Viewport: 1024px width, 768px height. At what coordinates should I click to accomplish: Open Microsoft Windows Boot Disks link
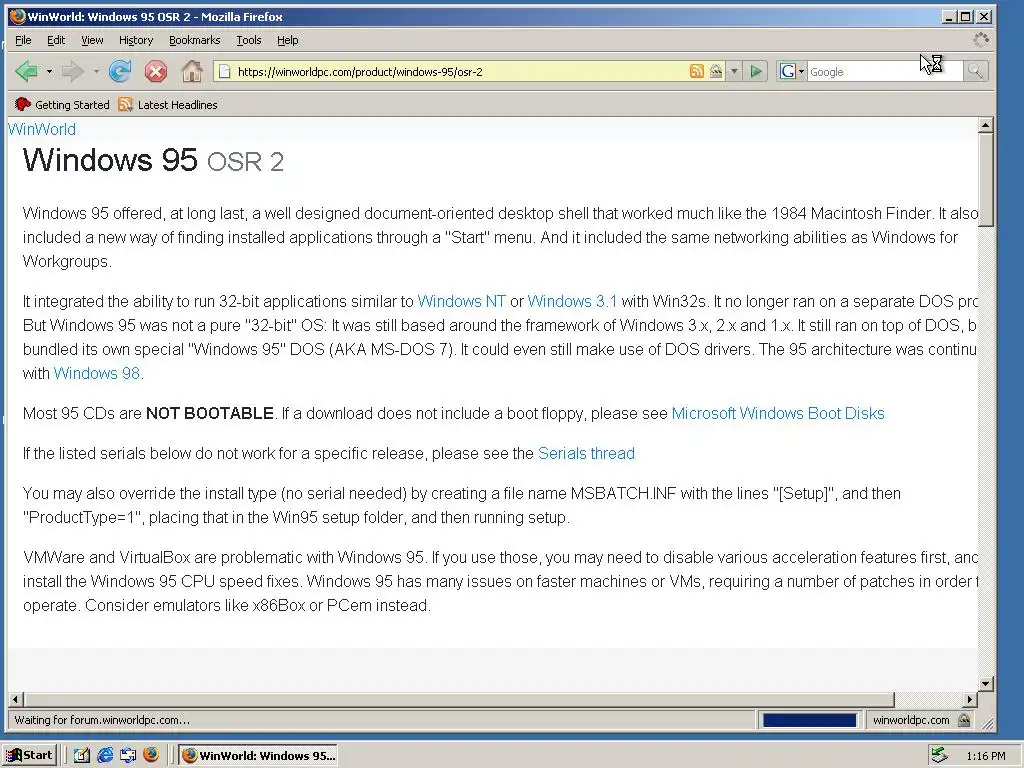point(778,413)
